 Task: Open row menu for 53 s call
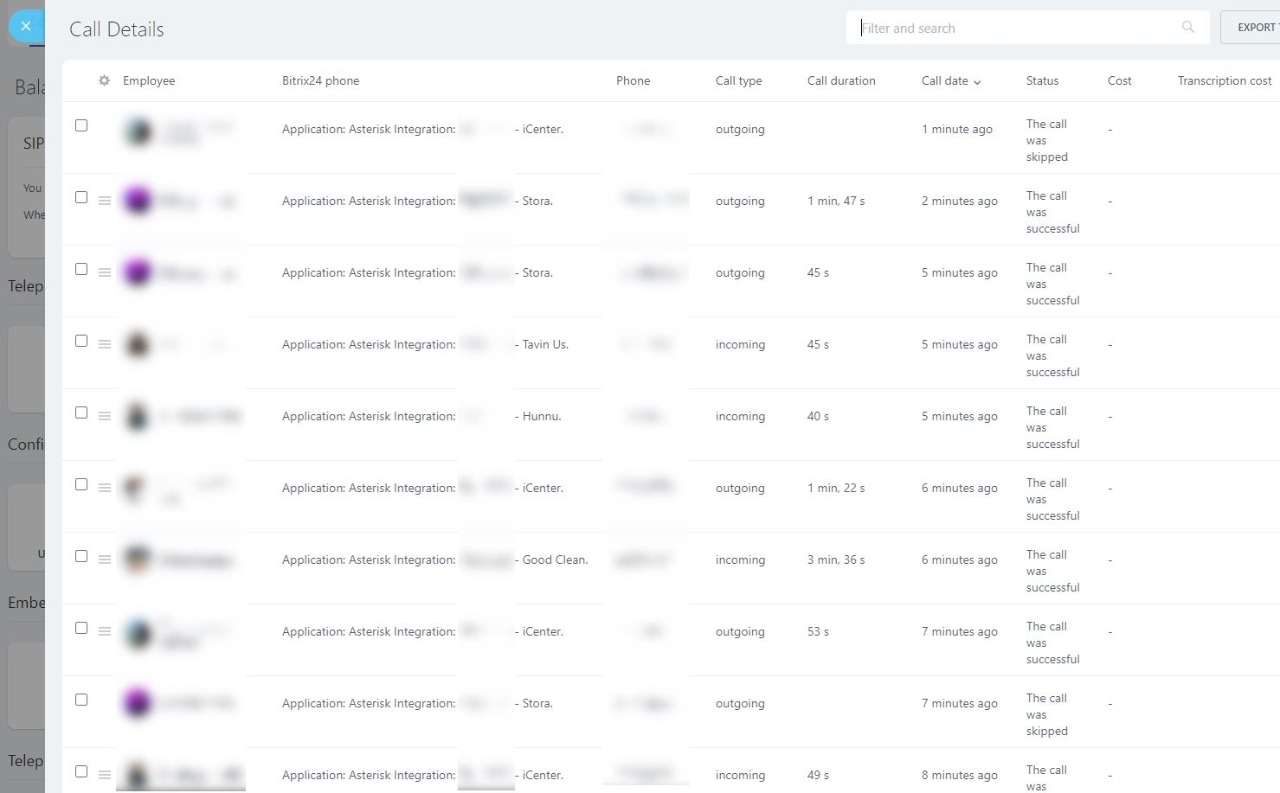pyautogui.click(x=105, y=631)
